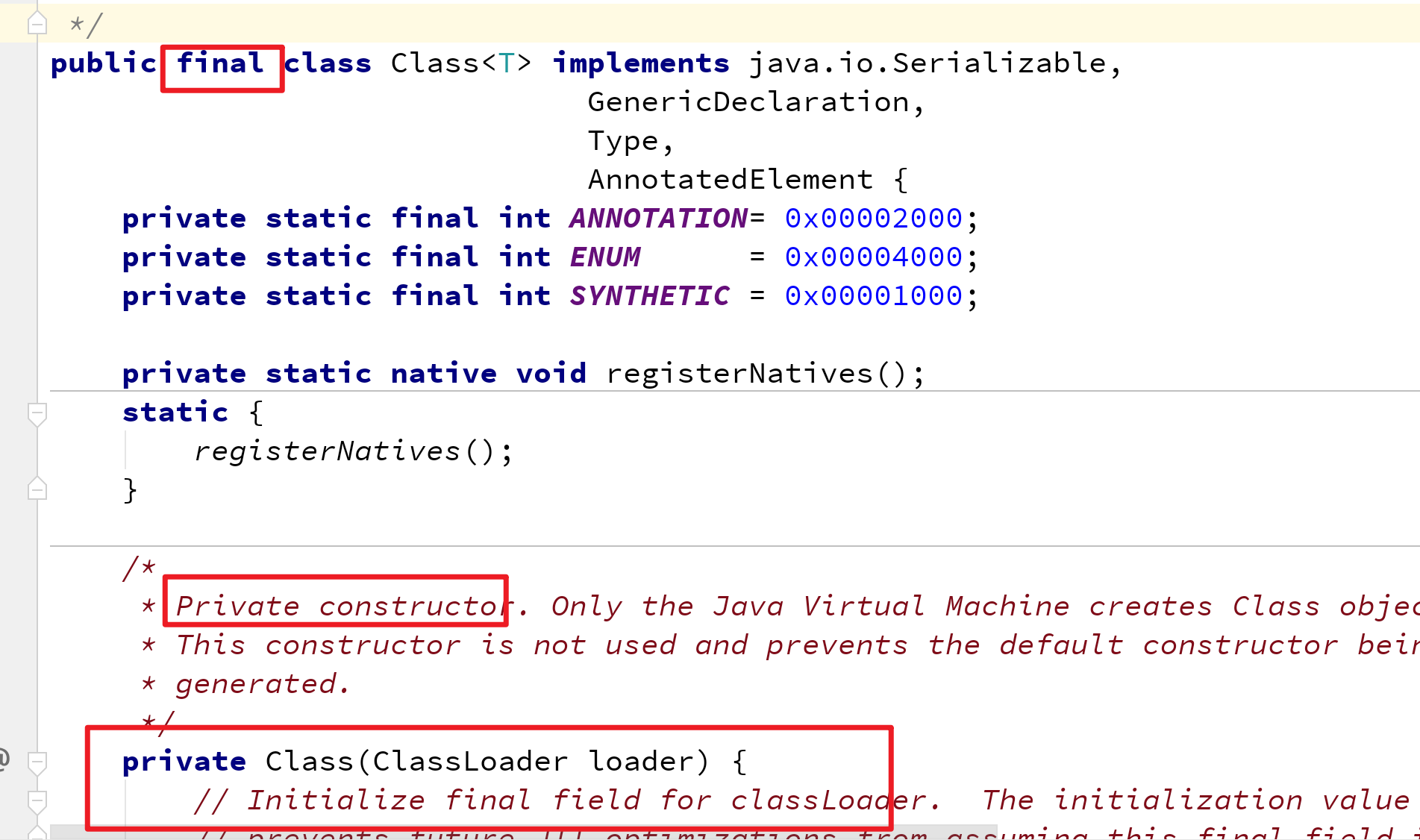Click fold marker at static block closing brace
The width and height of the screenshot is (1420, 840).
tap(37, 490)
